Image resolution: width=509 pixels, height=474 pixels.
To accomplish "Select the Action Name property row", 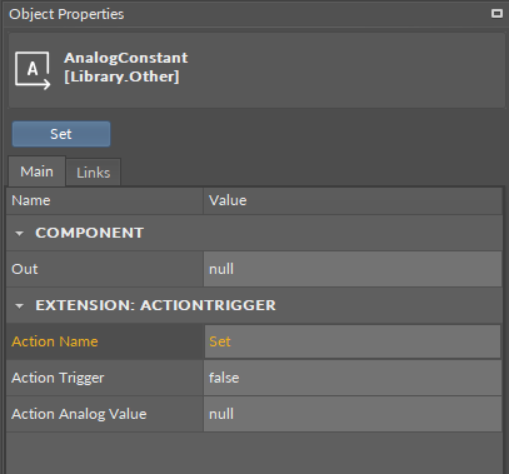I will coord(254,342).
